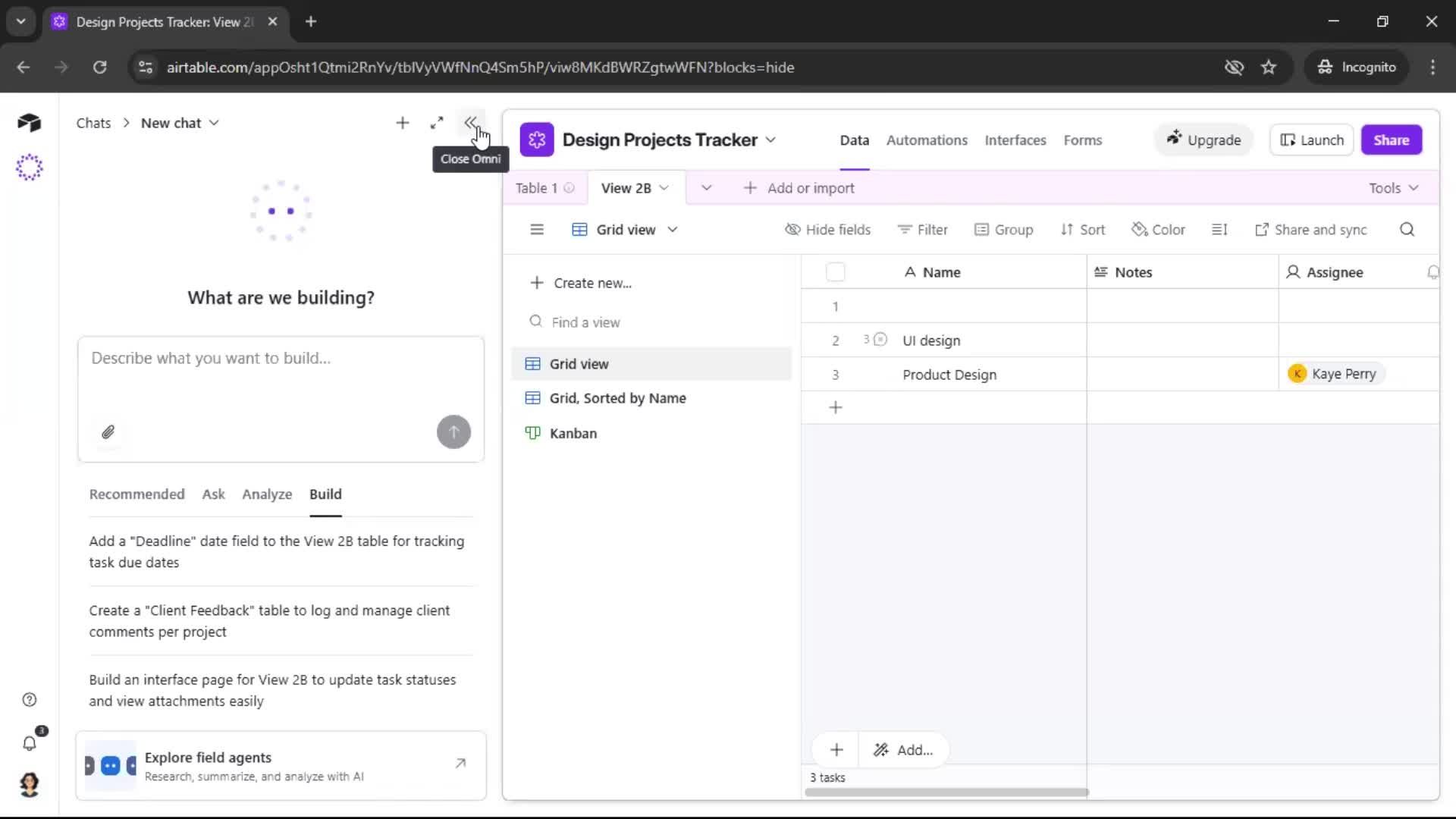Open Explore field agents arrow link
The image size is (1456, 819).
point(460,764)
